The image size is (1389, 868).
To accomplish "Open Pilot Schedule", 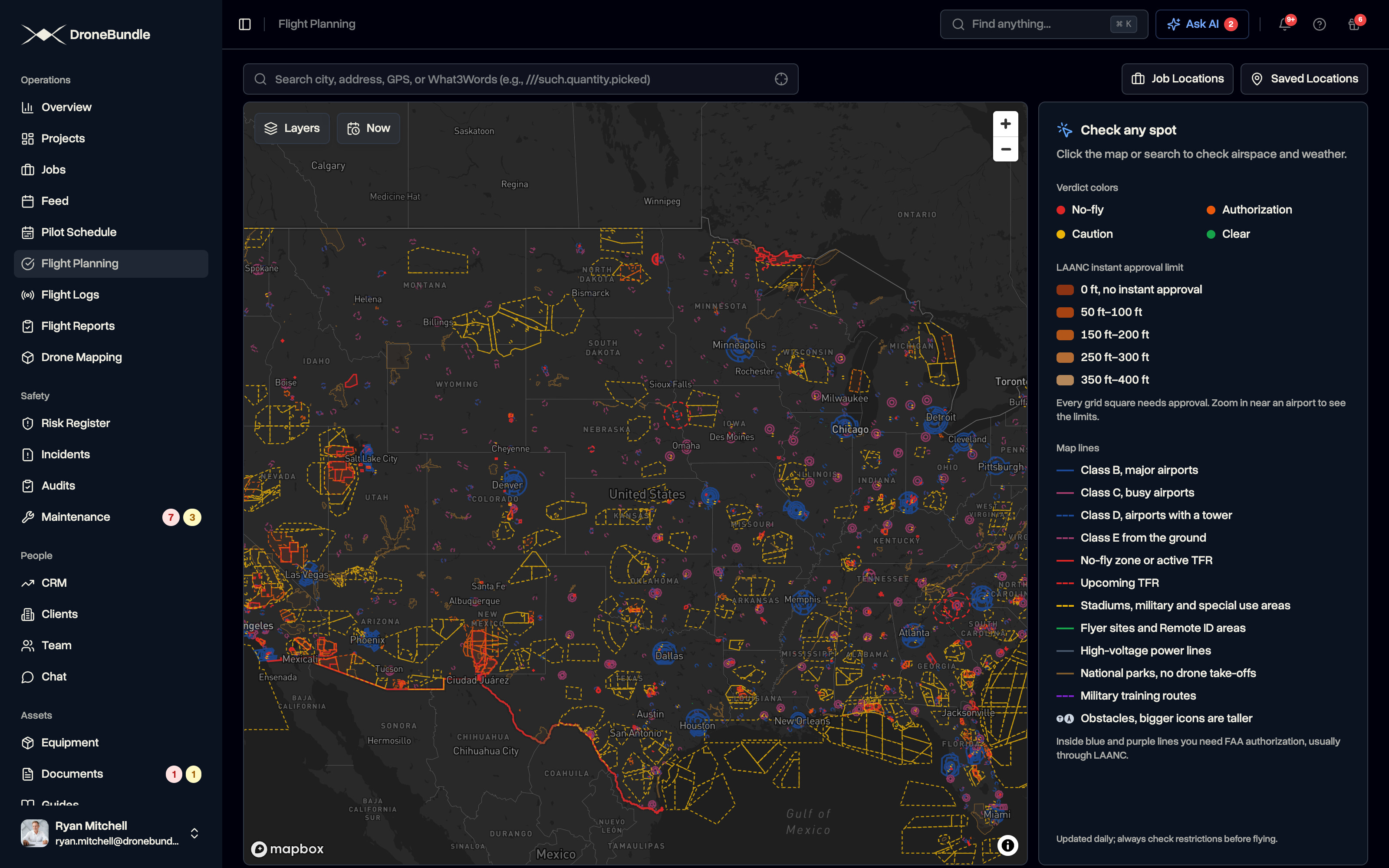I will tap(111, 233).
